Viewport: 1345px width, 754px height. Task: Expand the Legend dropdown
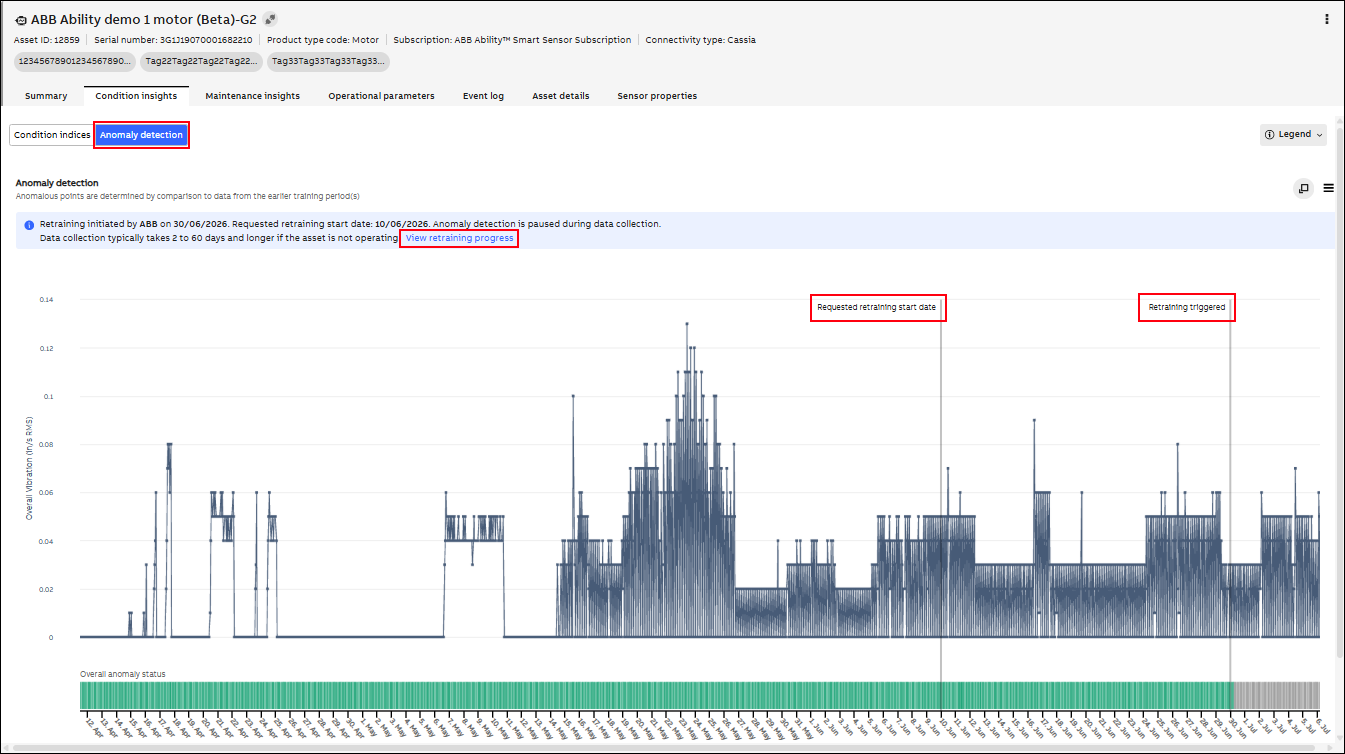click(1293, 135)
